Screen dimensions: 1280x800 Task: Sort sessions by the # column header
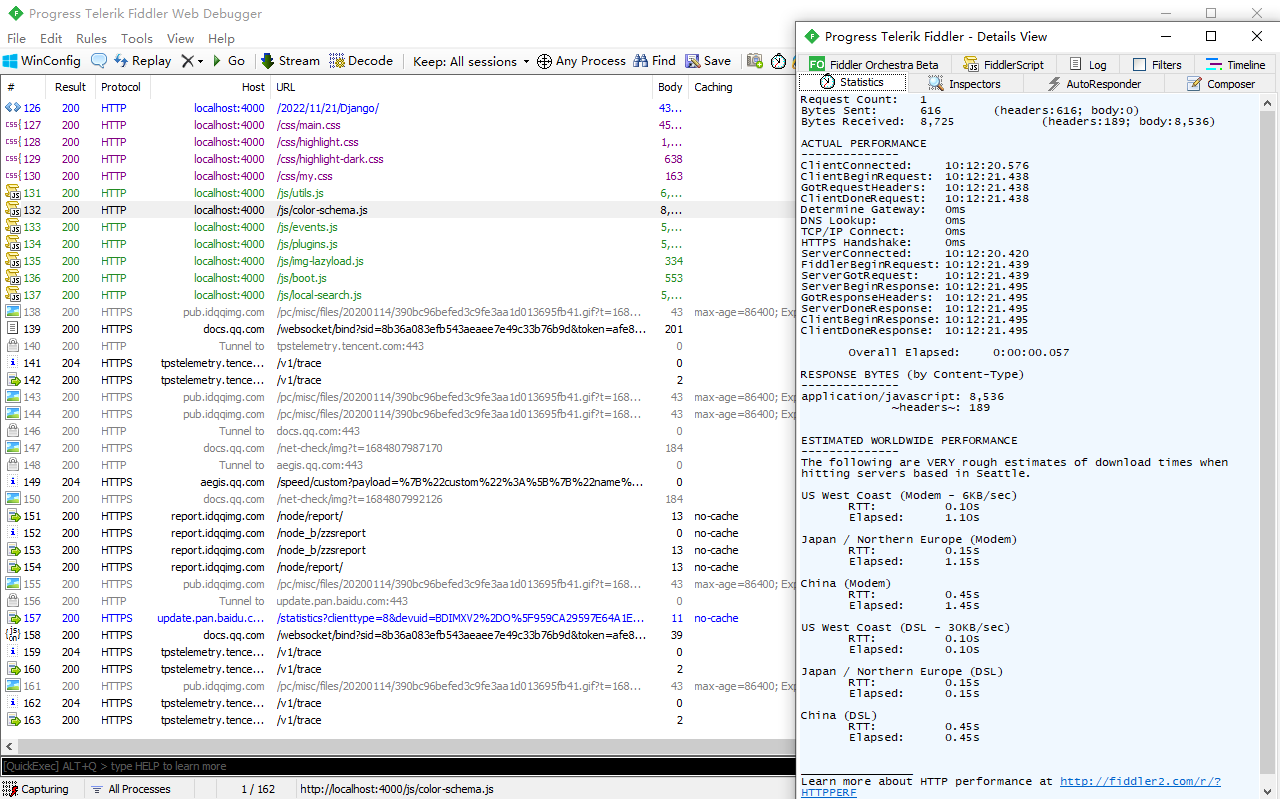[x=24, y=87]
